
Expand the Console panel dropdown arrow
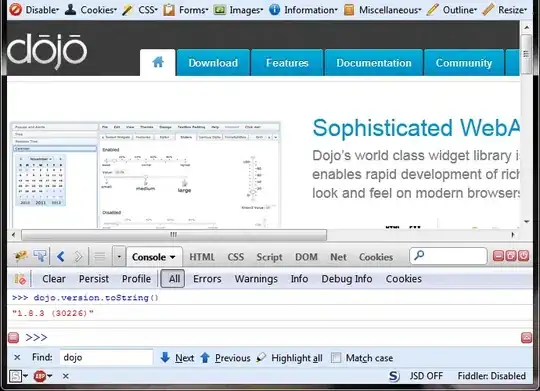point(173,257)
